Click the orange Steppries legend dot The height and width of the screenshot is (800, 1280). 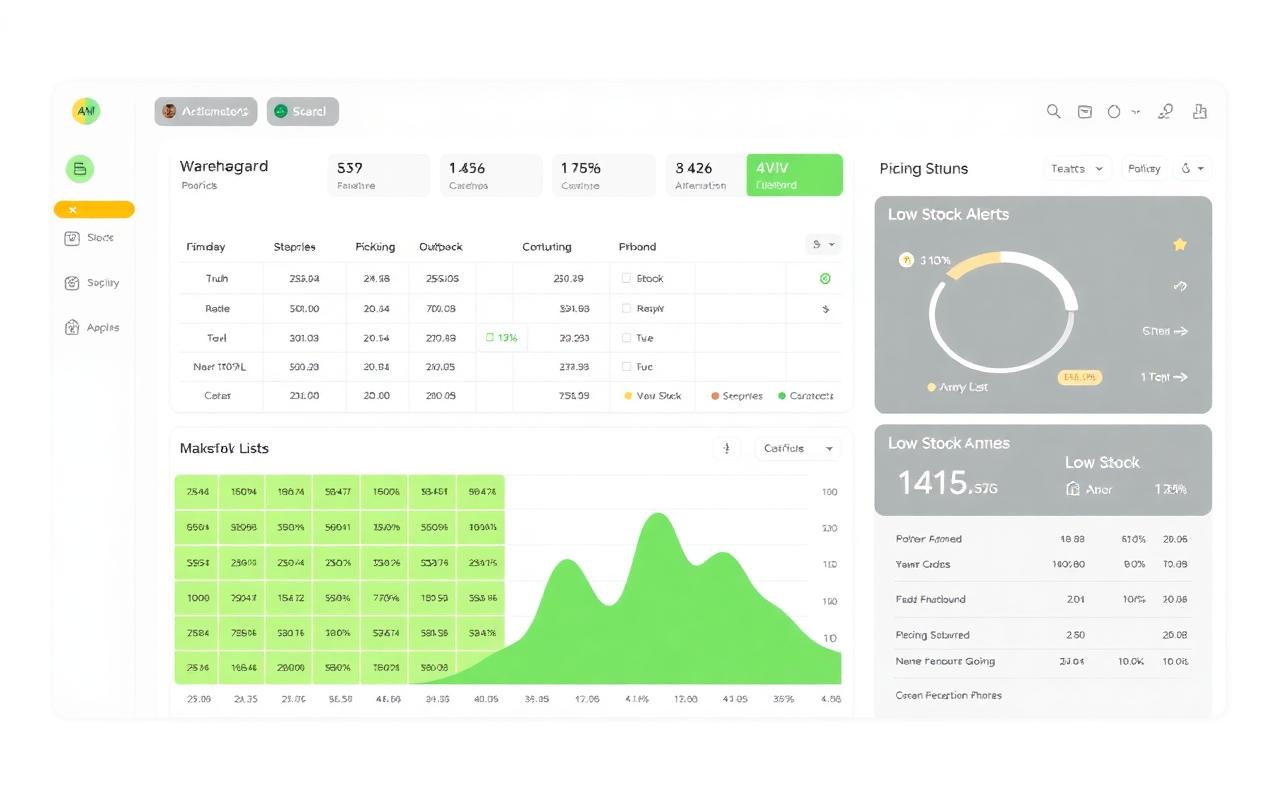pyautogui.click(x=715, y=396)
